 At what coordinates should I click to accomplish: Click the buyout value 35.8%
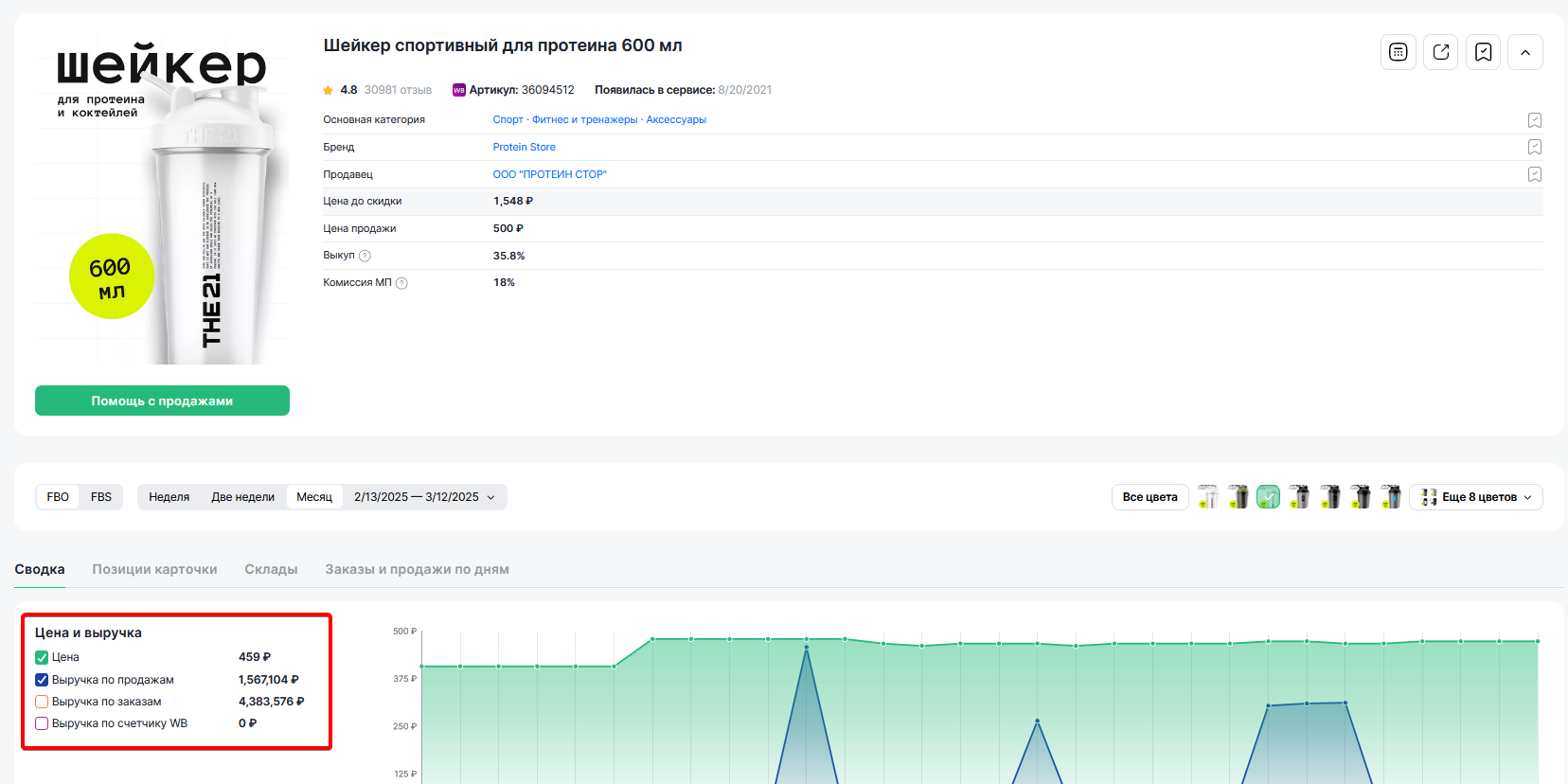point(509,256)
